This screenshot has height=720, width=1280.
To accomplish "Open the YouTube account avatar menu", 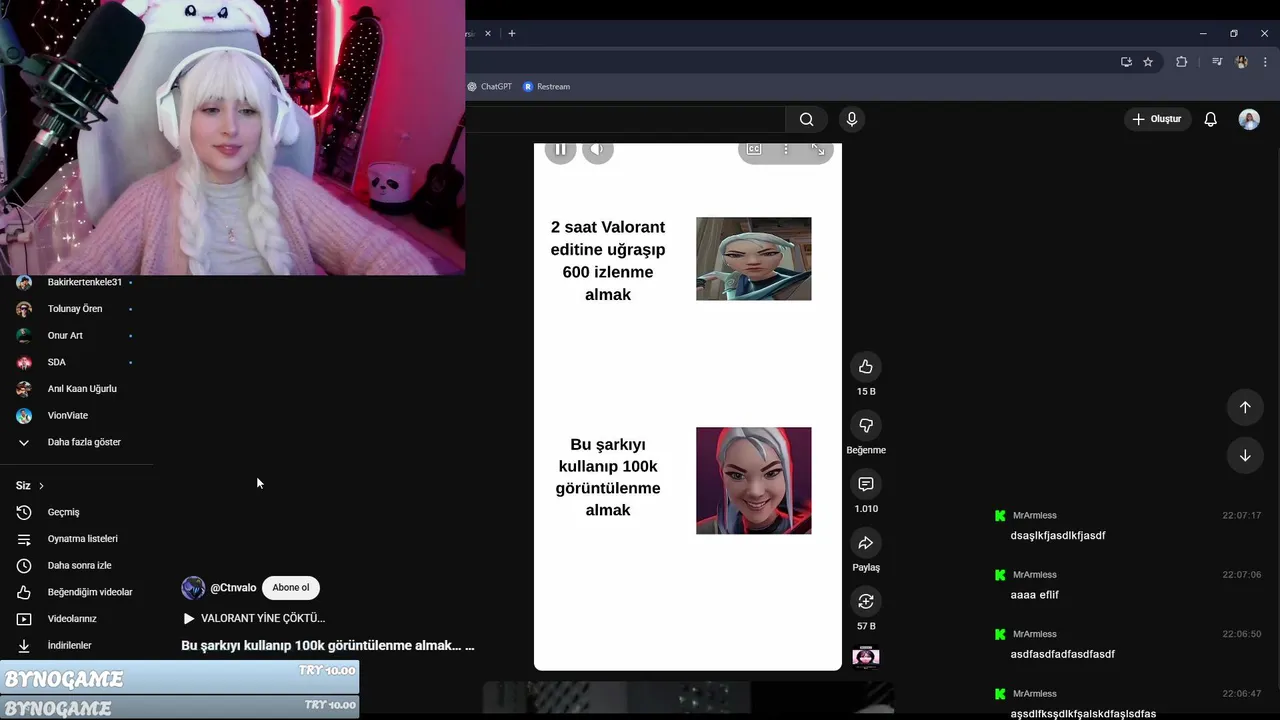I will pos(1249,119).
